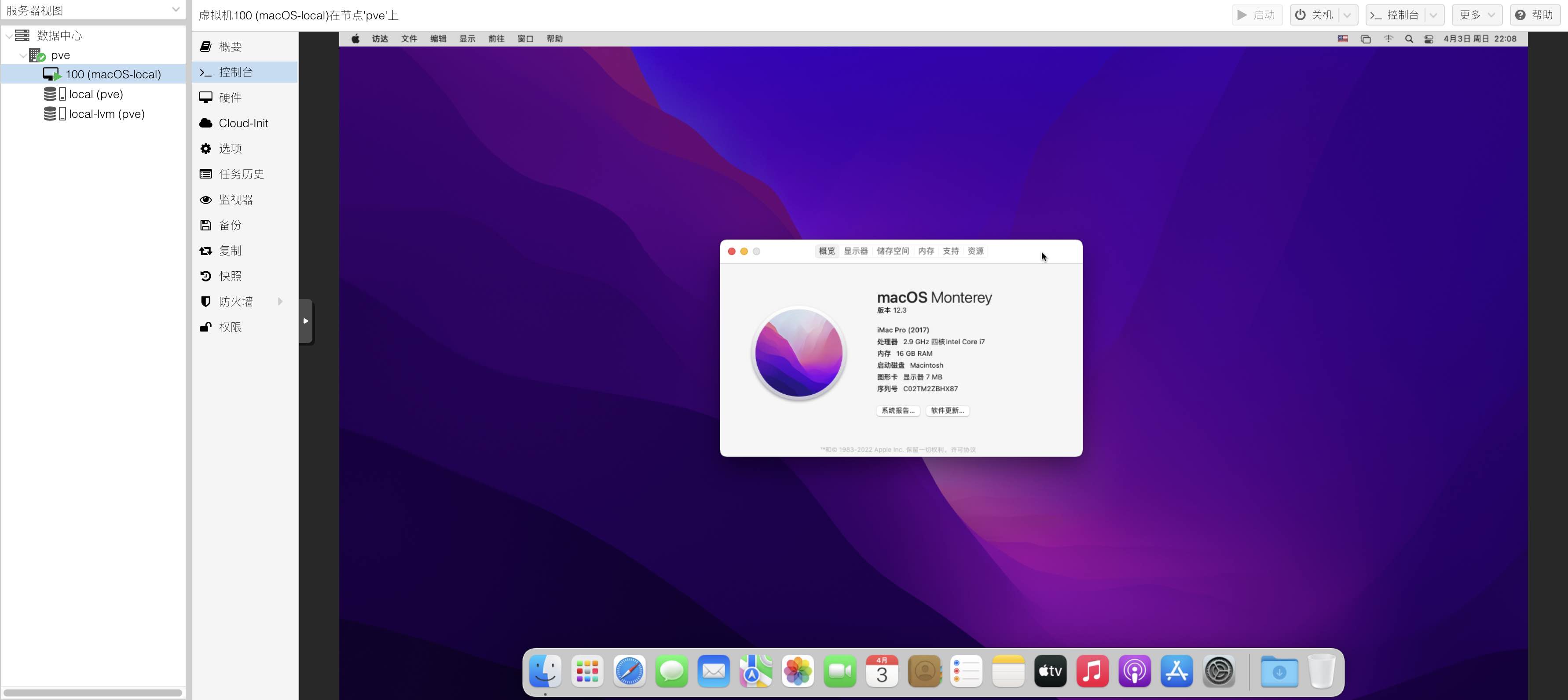Image resolution: width=1568 pixels, height=700 pixels.
Task: Select 100 (macOS-local) VM in tree
Action: click(93, 74)
